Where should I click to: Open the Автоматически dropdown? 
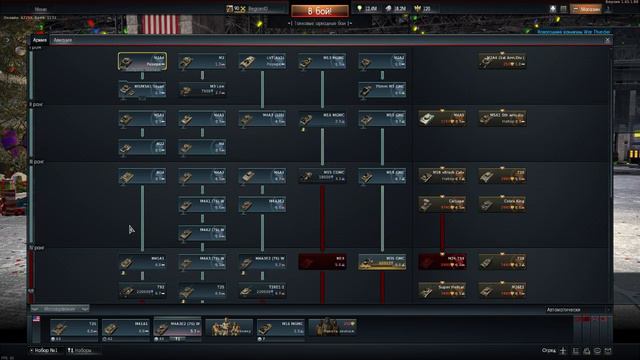[x=578, y=310]
